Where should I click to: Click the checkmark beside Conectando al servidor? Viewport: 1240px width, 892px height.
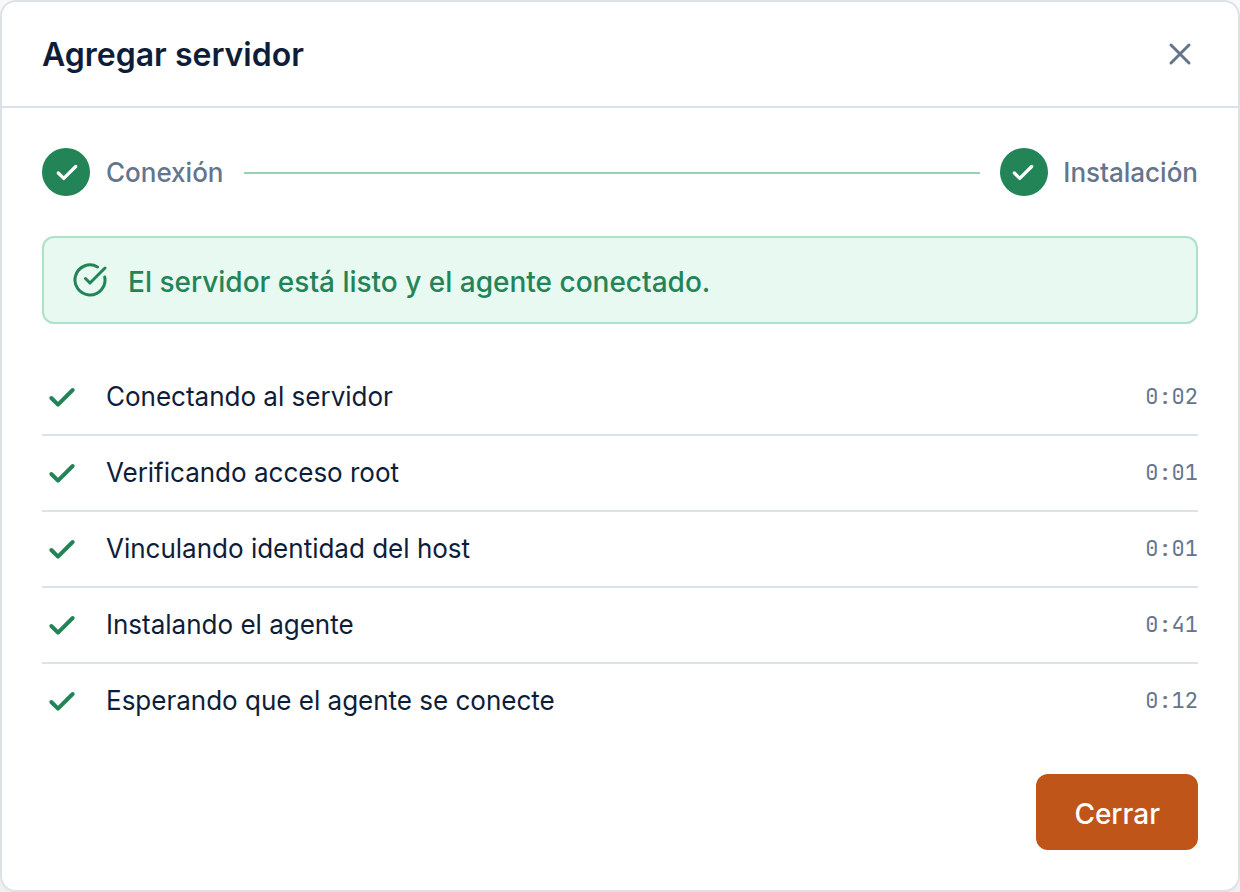pos(62,397)
